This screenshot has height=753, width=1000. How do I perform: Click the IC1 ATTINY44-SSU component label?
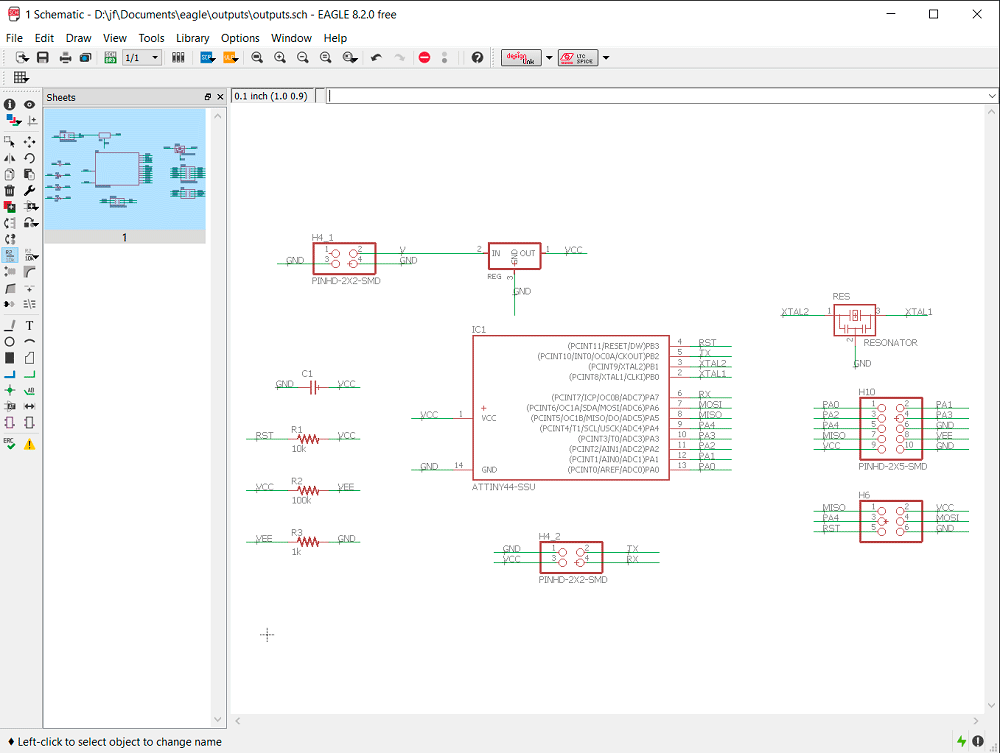coord(503,486)
